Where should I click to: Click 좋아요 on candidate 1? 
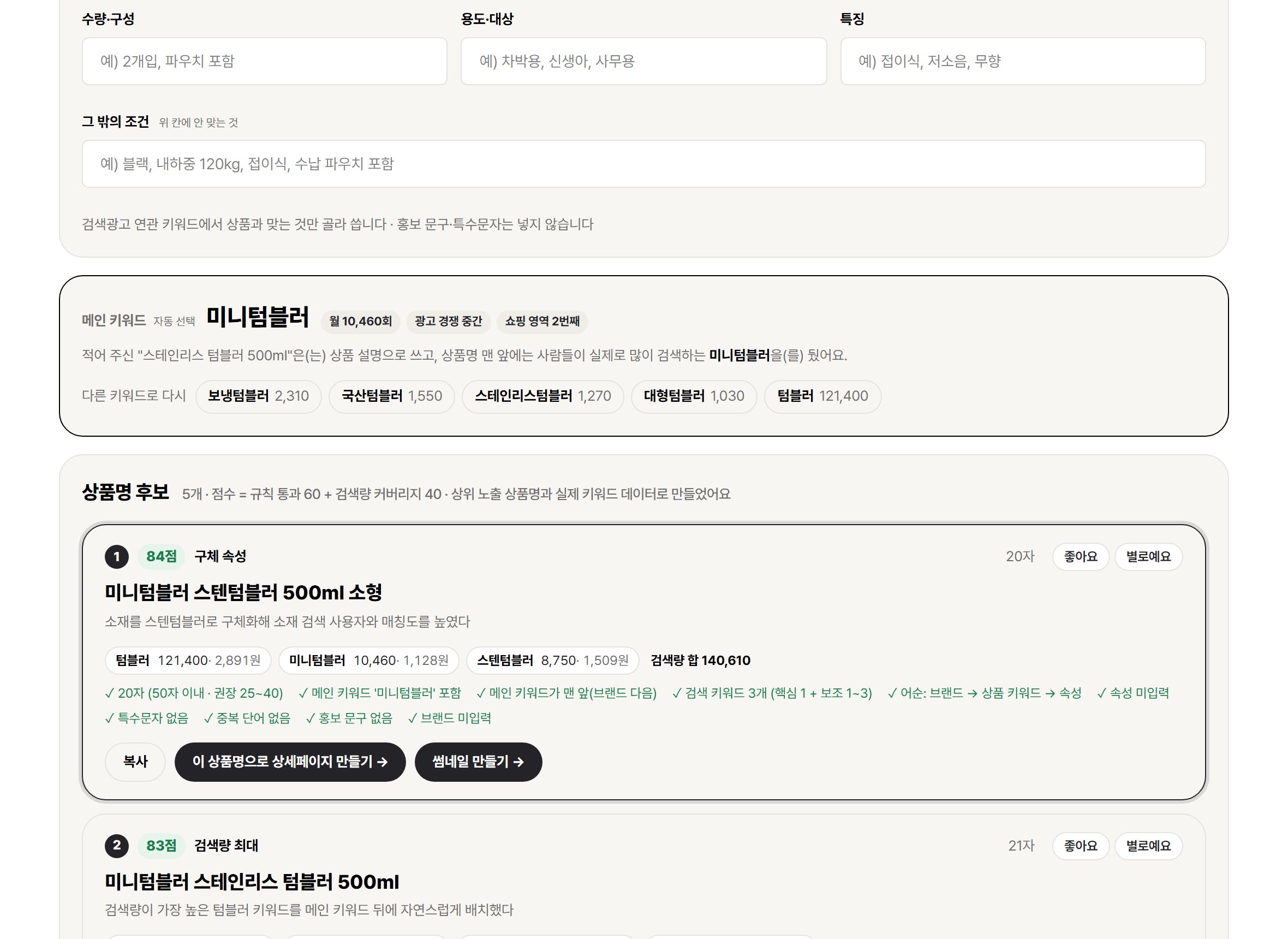coord(1081,556)
